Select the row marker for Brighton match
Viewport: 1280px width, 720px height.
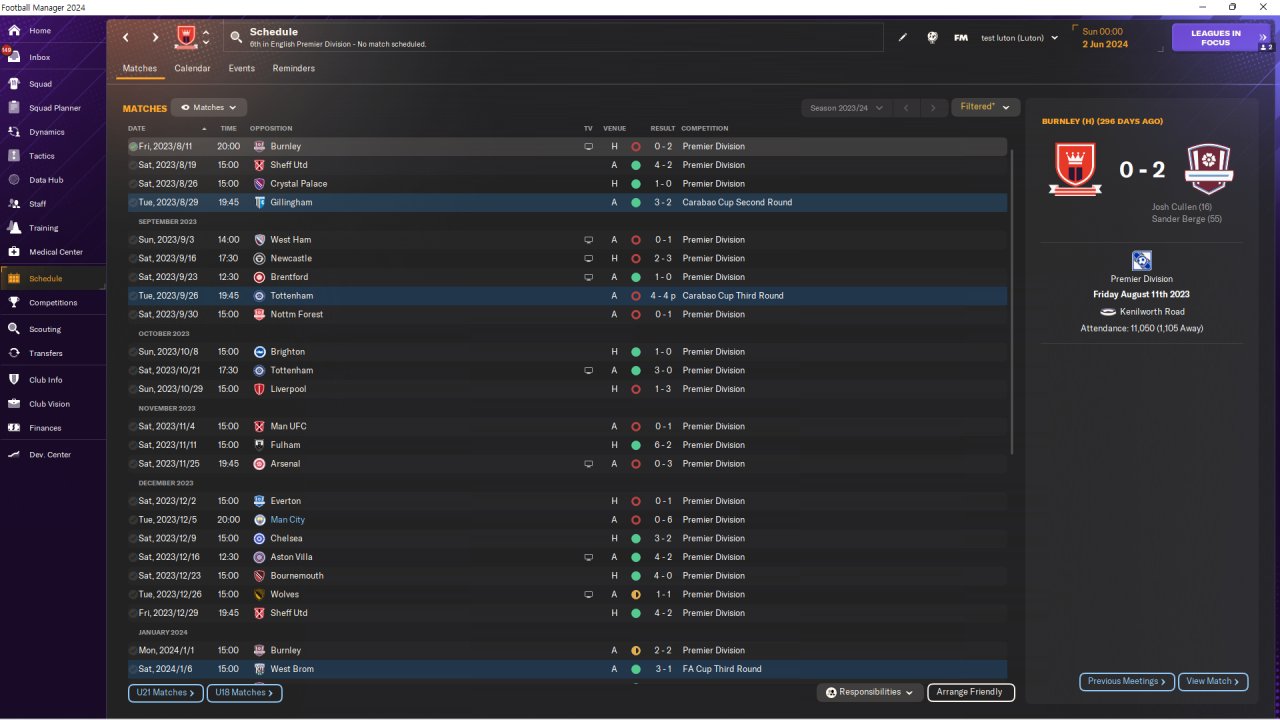click(133, 352)
